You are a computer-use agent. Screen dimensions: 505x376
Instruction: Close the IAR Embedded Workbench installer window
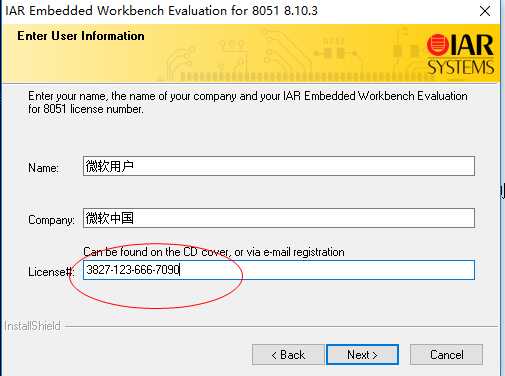485,11
